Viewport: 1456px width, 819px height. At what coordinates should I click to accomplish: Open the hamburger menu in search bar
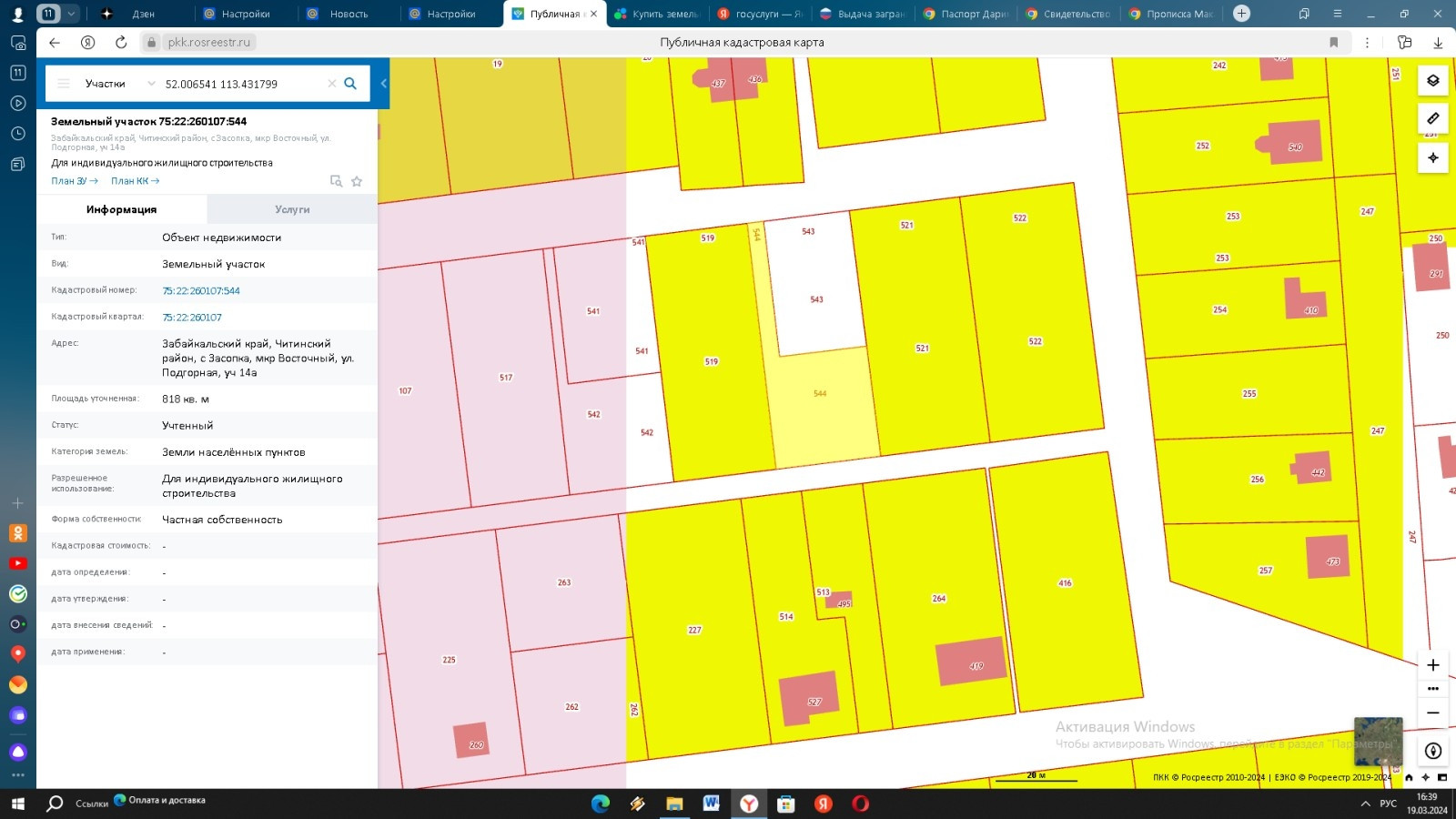[x=64, y=84]
